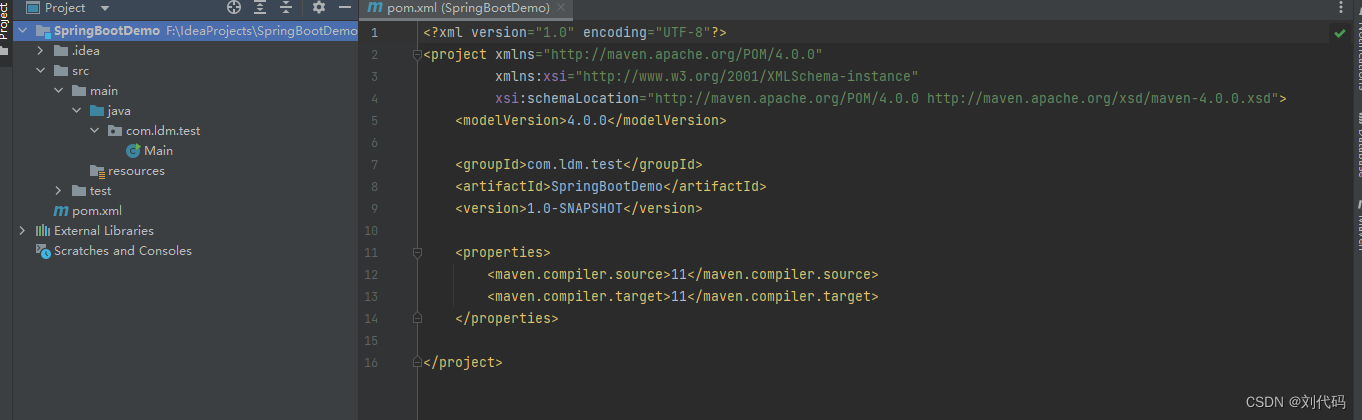
Task: Place cursor on artifactId SpringBootDemo
Action: (x=607, y=187)
